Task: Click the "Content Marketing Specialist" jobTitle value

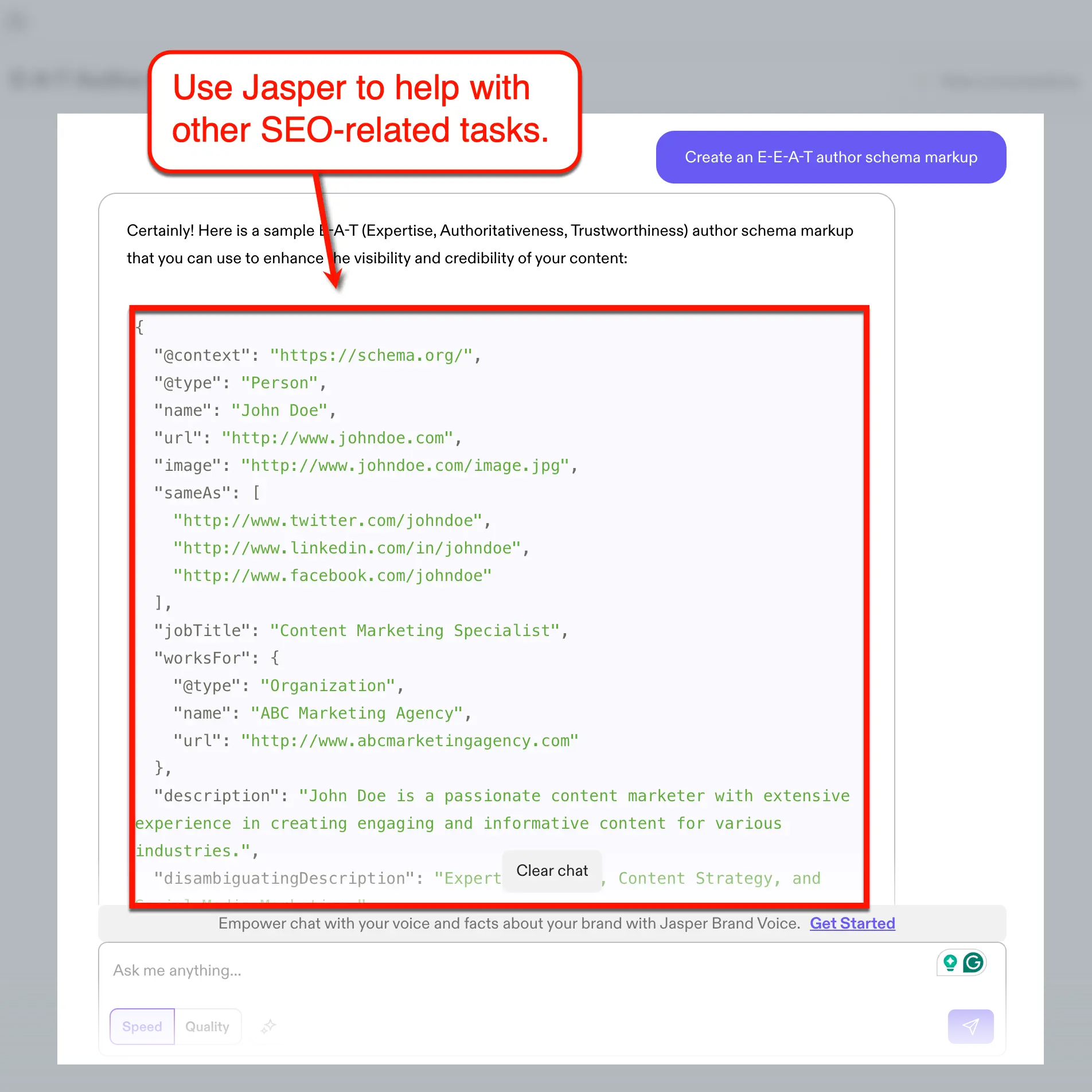Action: coord(414,631)
